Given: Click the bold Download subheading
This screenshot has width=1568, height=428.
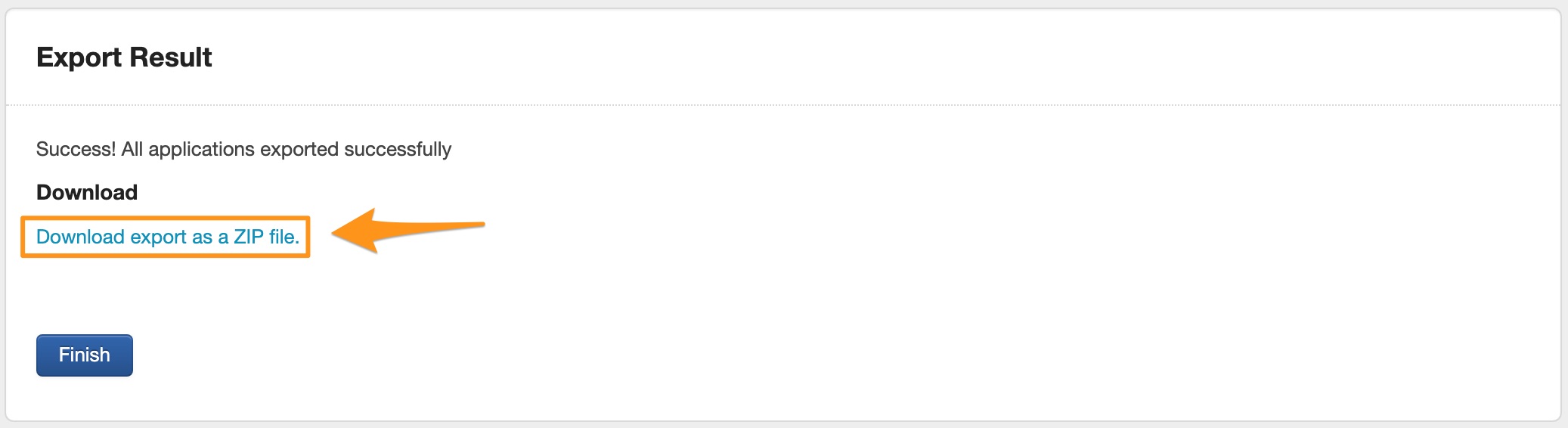Looking at the screenshot, I should 87,192.
